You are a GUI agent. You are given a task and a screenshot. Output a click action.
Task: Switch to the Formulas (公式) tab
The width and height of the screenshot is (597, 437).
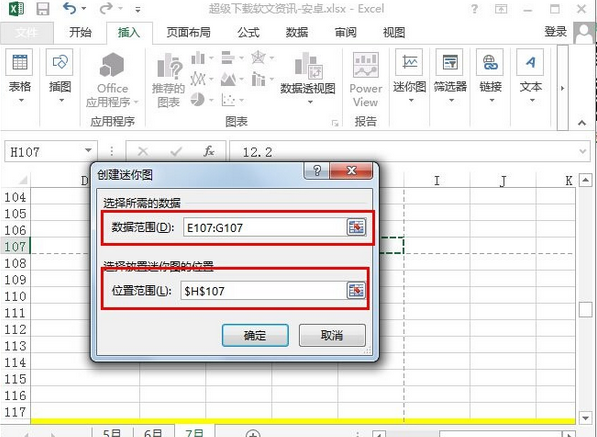point(248,32)
